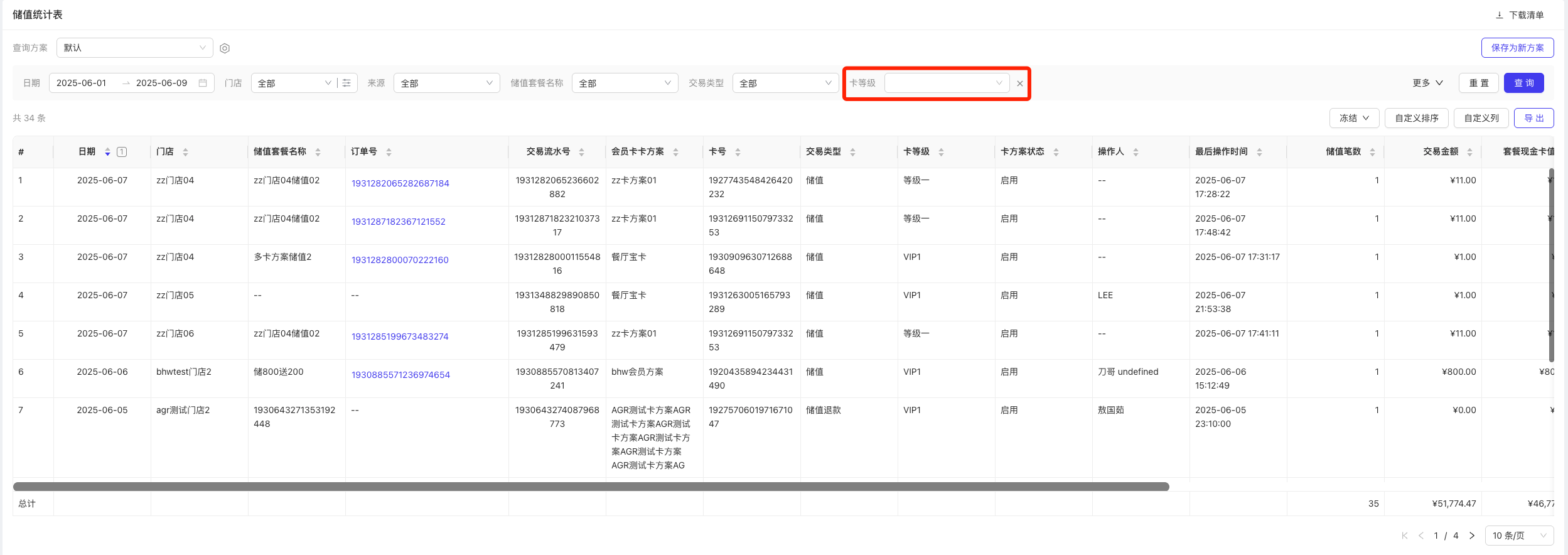Image resolution: width=1568 pixels, height=555 pixels.
Task: Go to previous page arrow
Action: (x=1421, y=536)
